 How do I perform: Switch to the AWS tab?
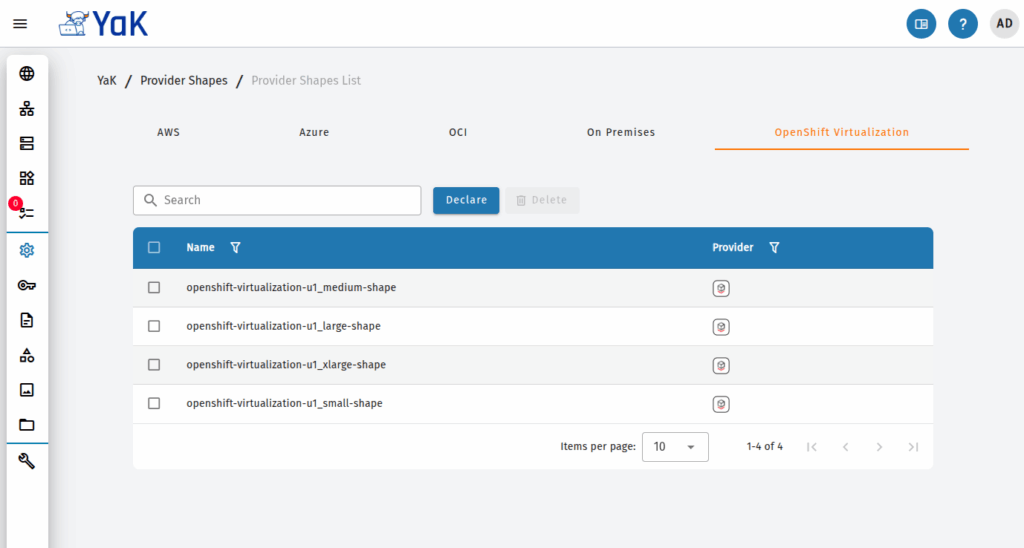[168, 133]
